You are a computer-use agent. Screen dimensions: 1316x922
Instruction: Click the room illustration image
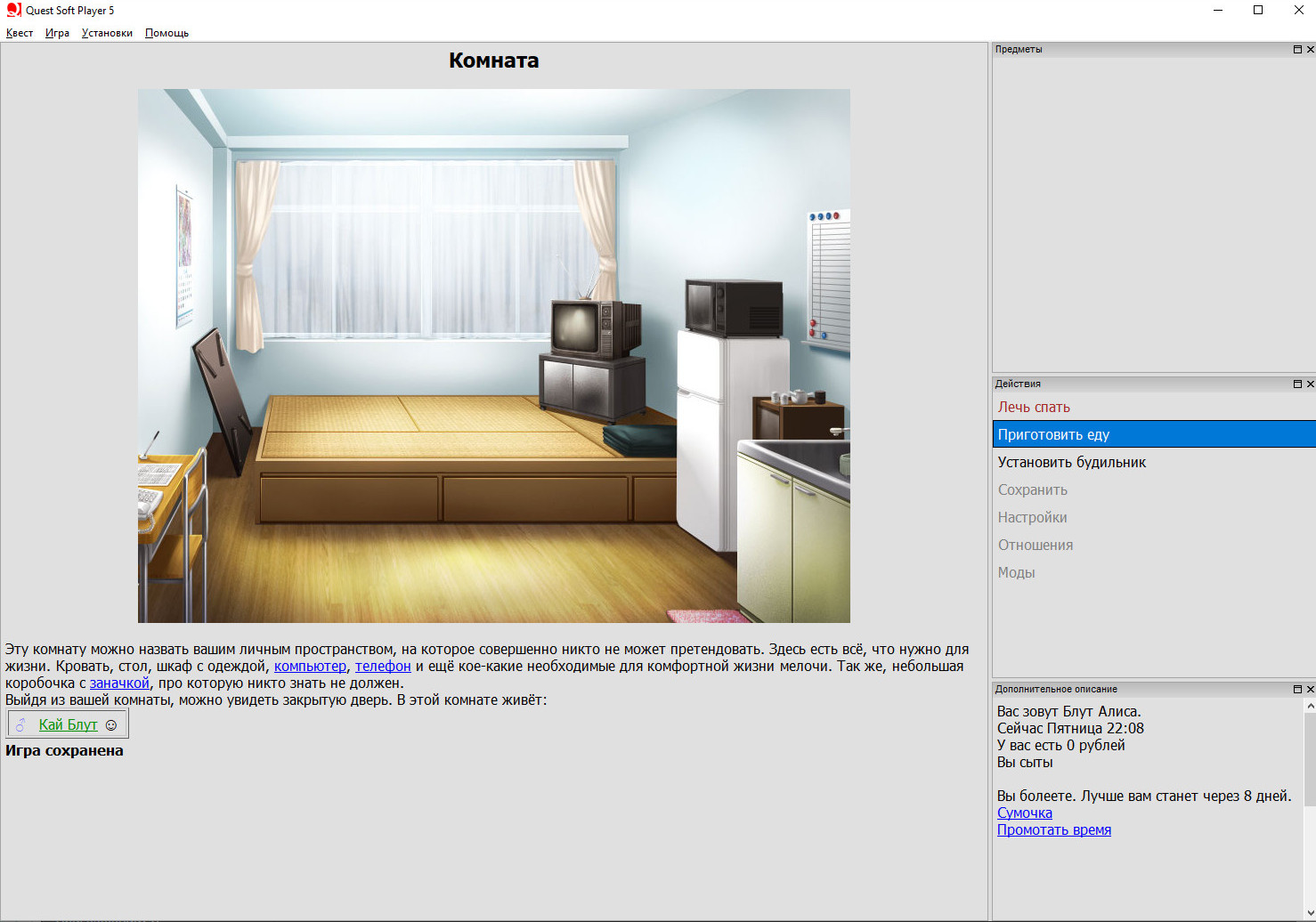click(x=494, y=356)
